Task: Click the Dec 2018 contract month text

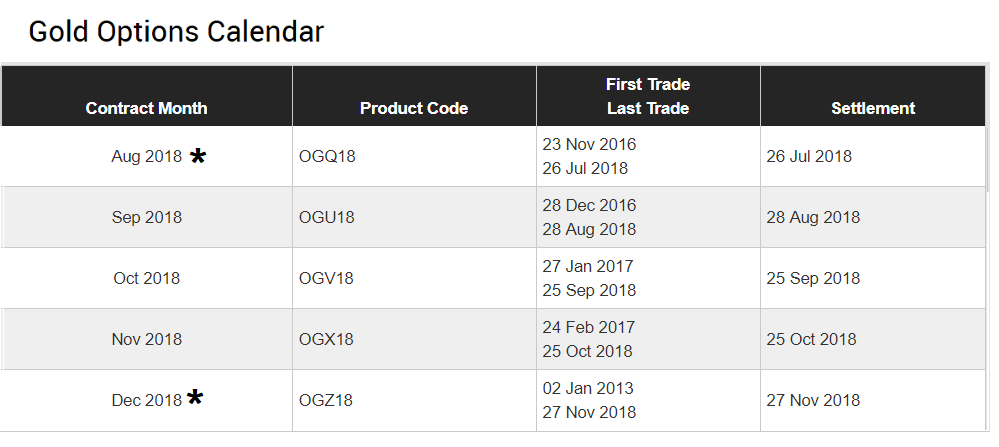Action: [147, 400]
